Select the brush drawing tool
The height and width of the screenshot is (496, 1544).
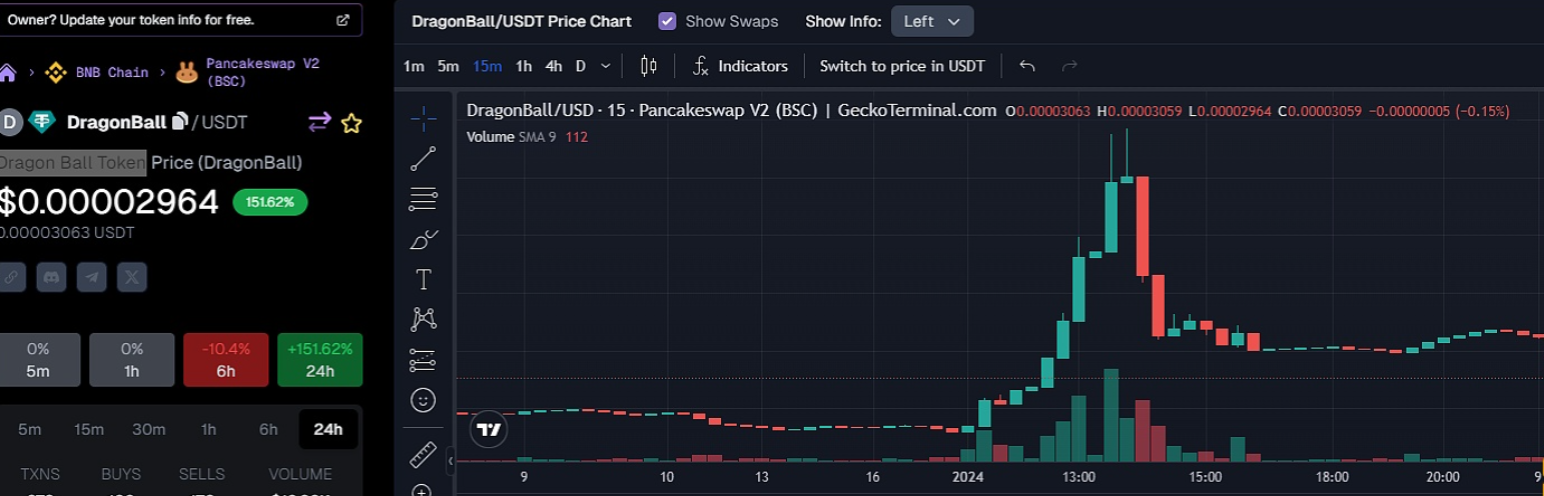click(423, 240)
